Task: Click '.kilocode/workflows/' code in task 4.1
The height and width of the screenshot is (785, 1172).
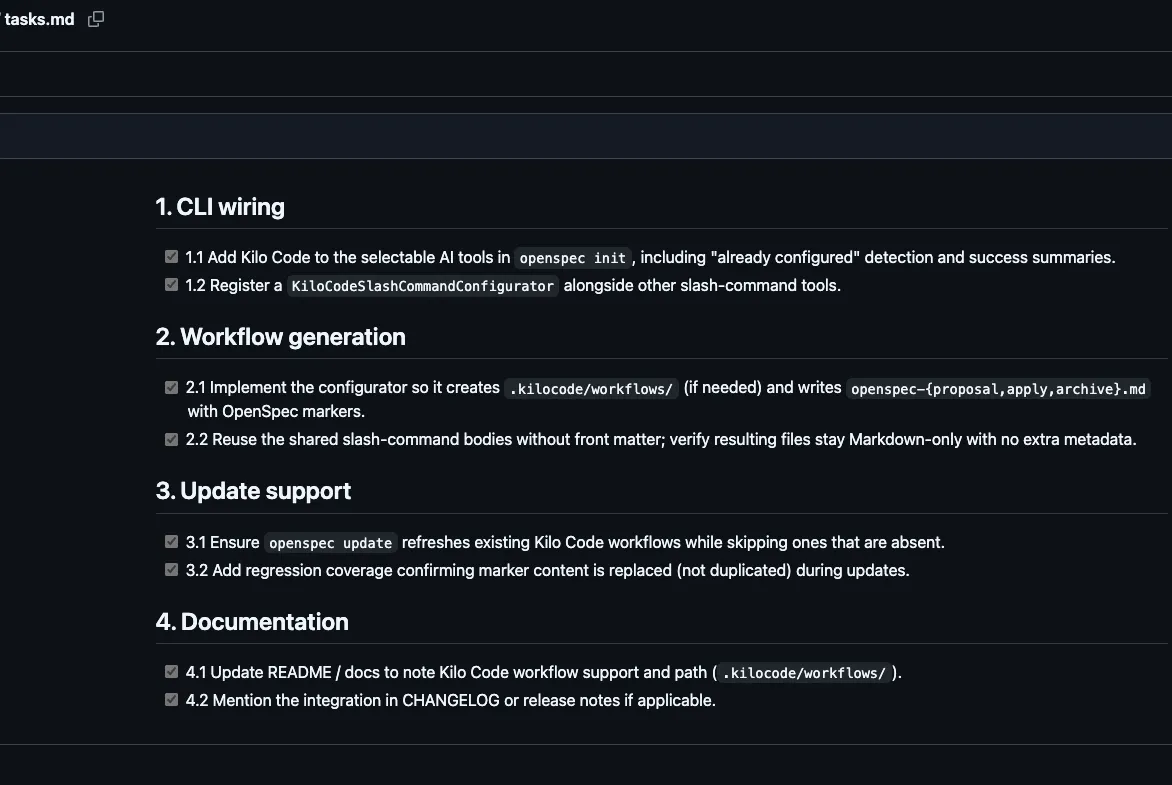Action: click(804, 673)
